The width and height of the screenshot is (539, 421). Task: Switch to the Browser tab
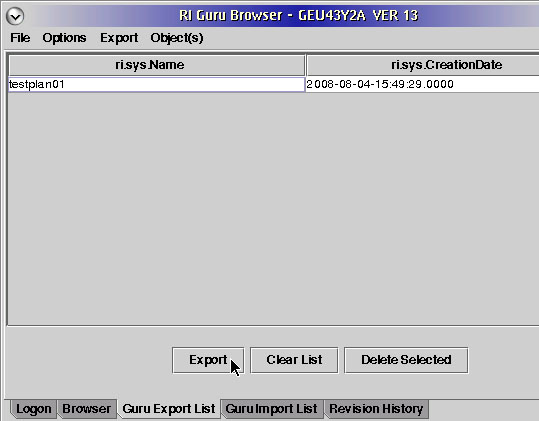click(x=87, y=409)
